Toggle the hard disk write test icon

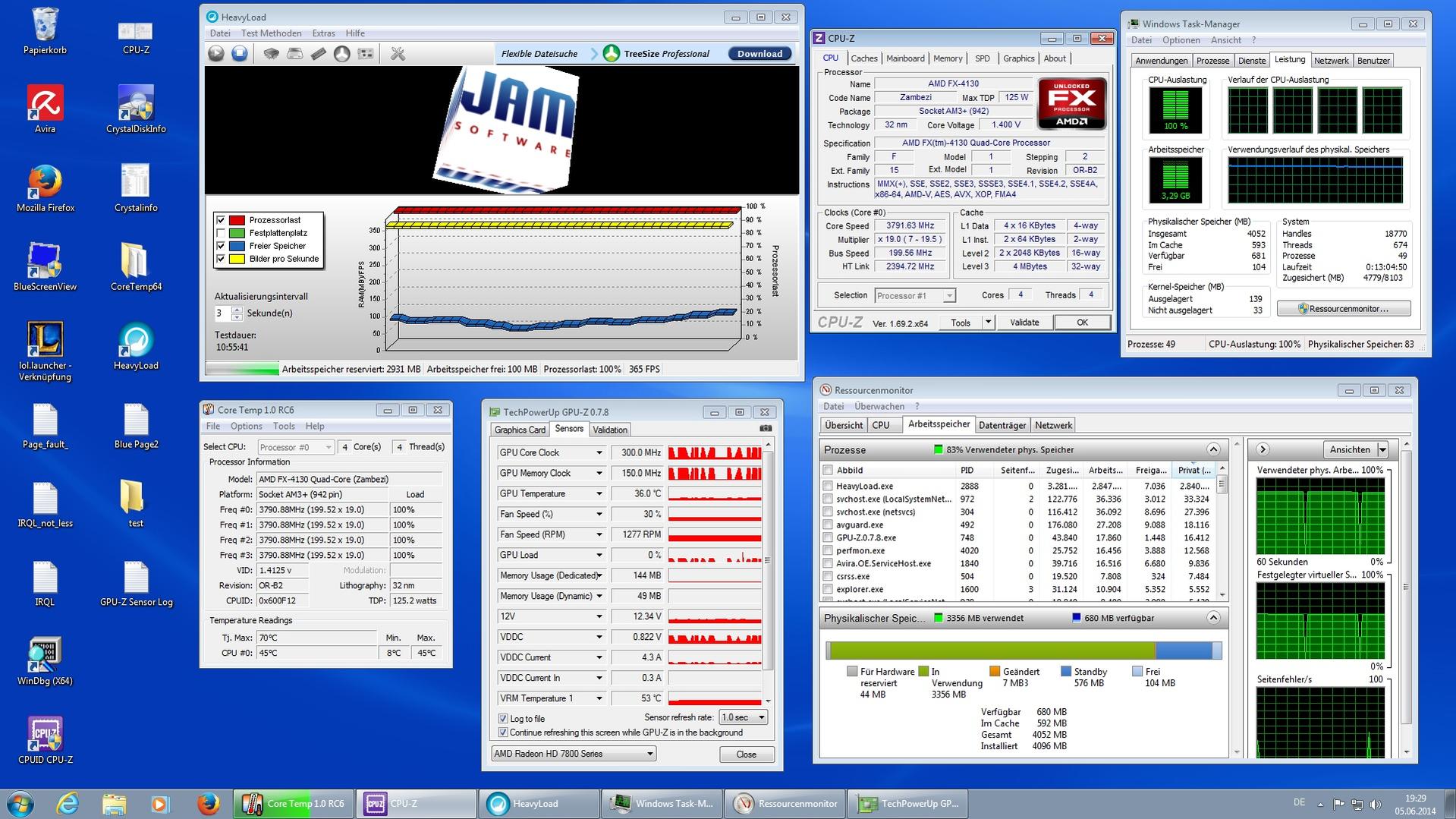click(295, 54)
